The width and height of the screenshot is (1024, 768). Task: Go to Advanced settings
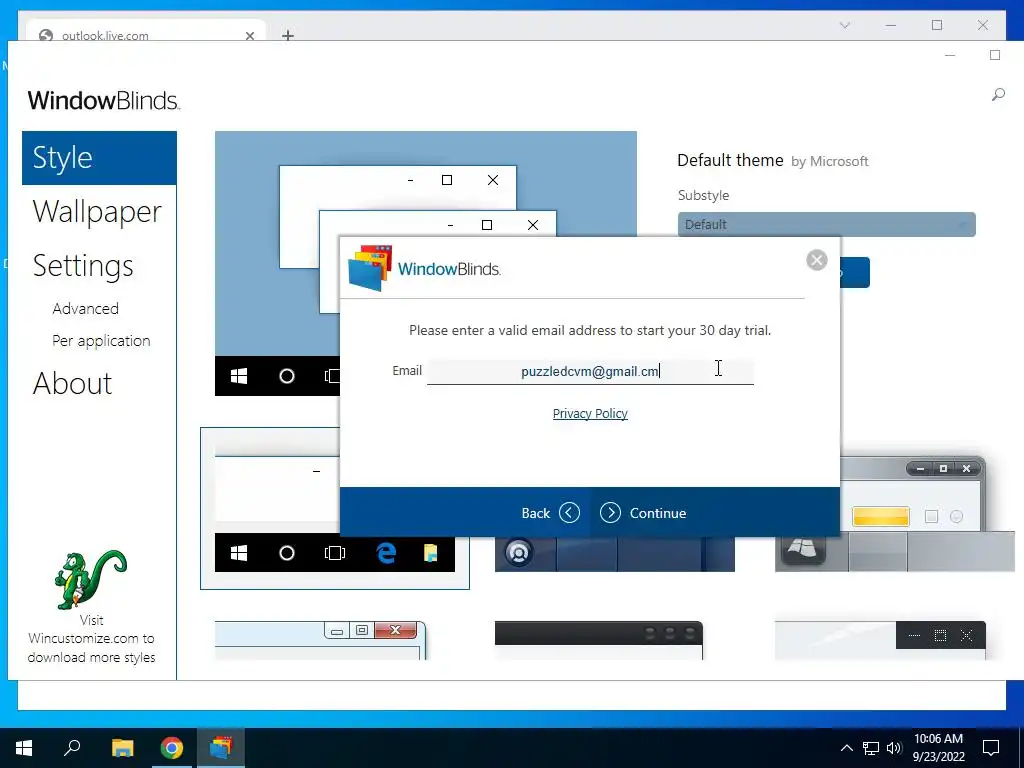(86, 308)
